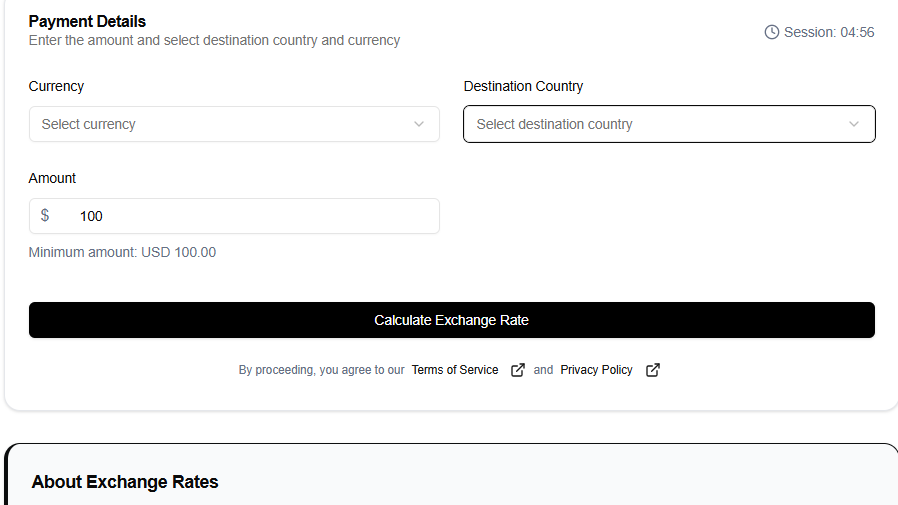Click the Amount field label
This screenshot has height=505, width=898.
pos(53,178)
